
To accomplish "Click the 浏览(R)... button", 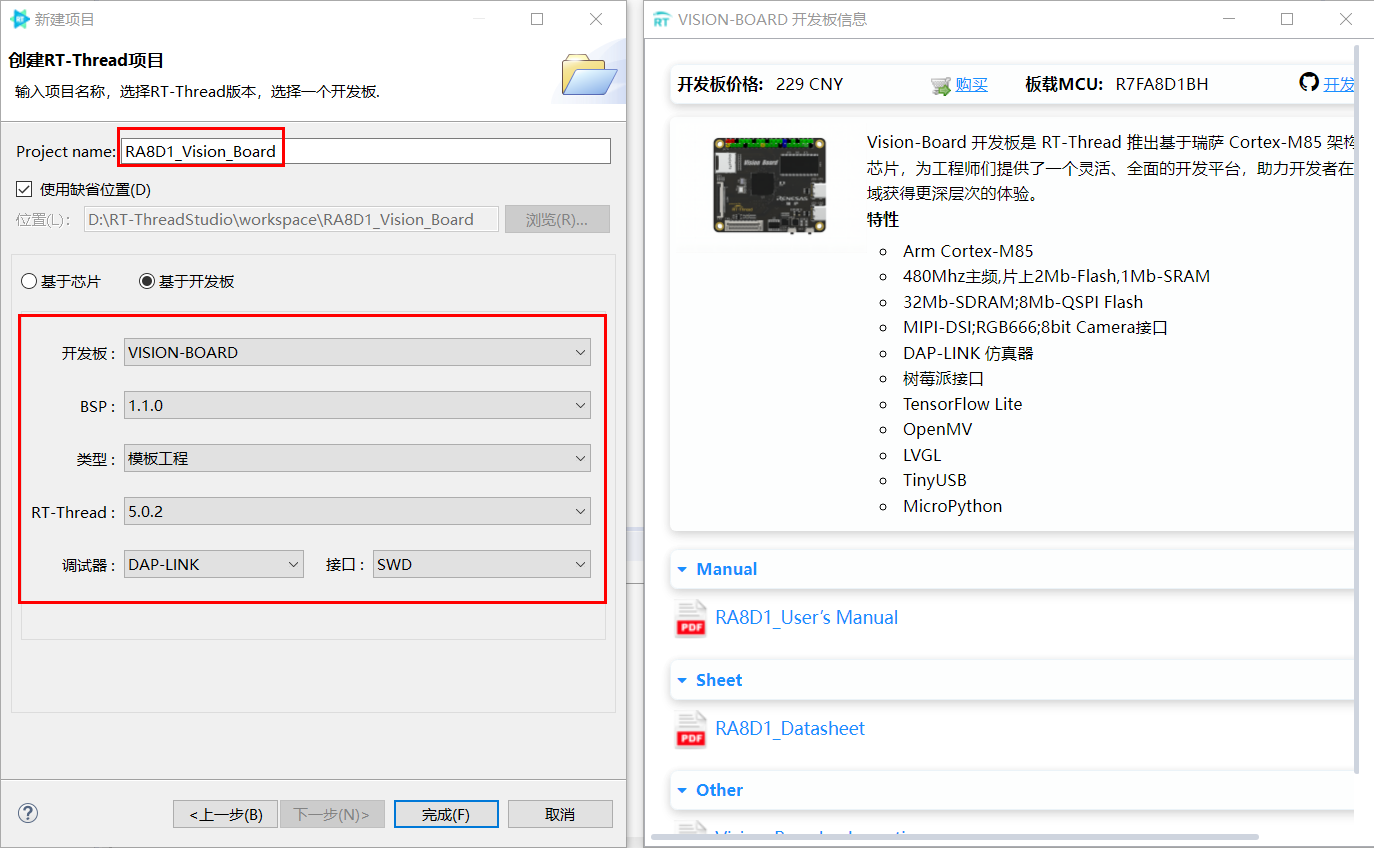I will coord(557,219).
